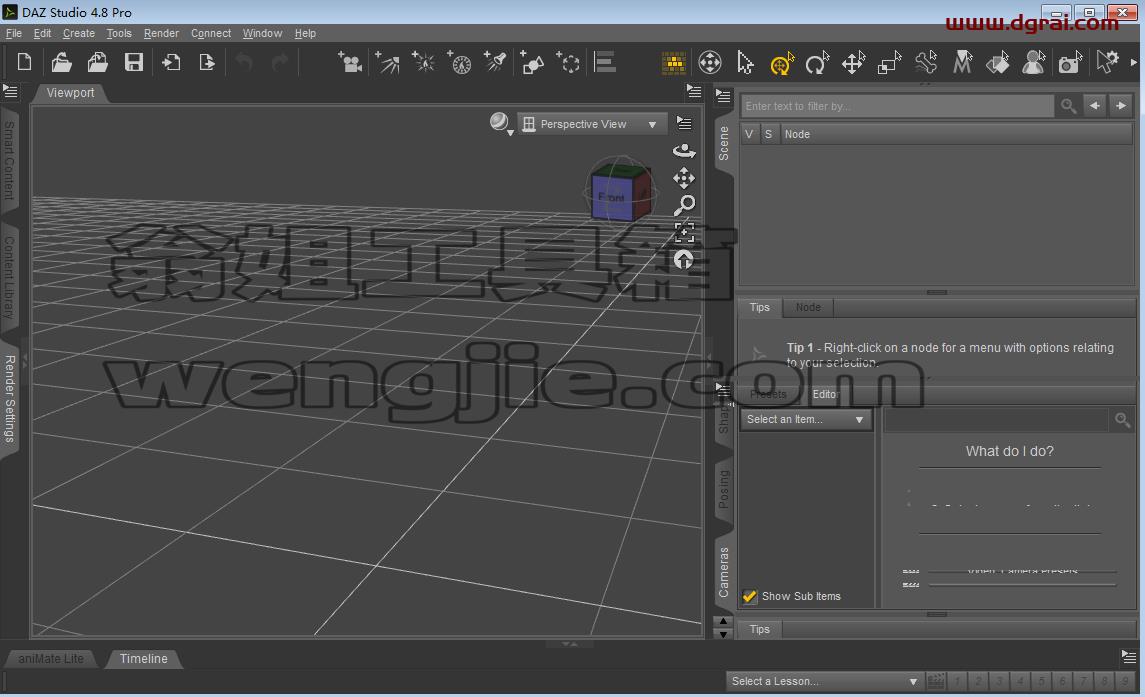Create a new camera
1145x697 pixels.
click(350, 63)
